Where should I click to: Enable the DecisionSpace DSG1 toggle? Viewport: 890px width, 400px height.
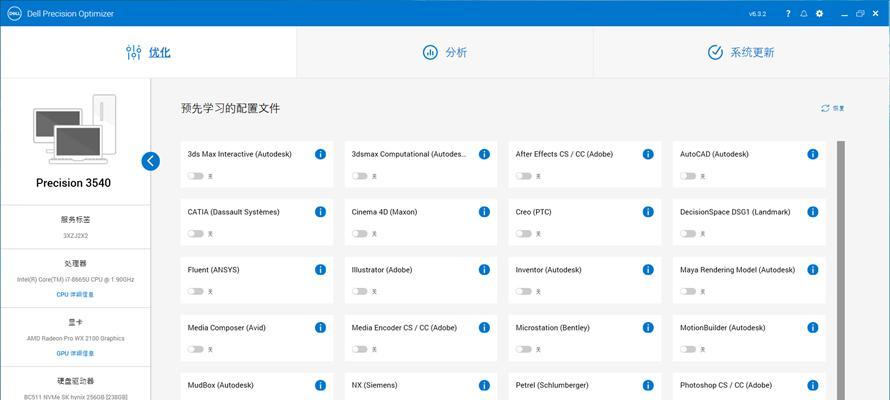click(x=688, y=234)
